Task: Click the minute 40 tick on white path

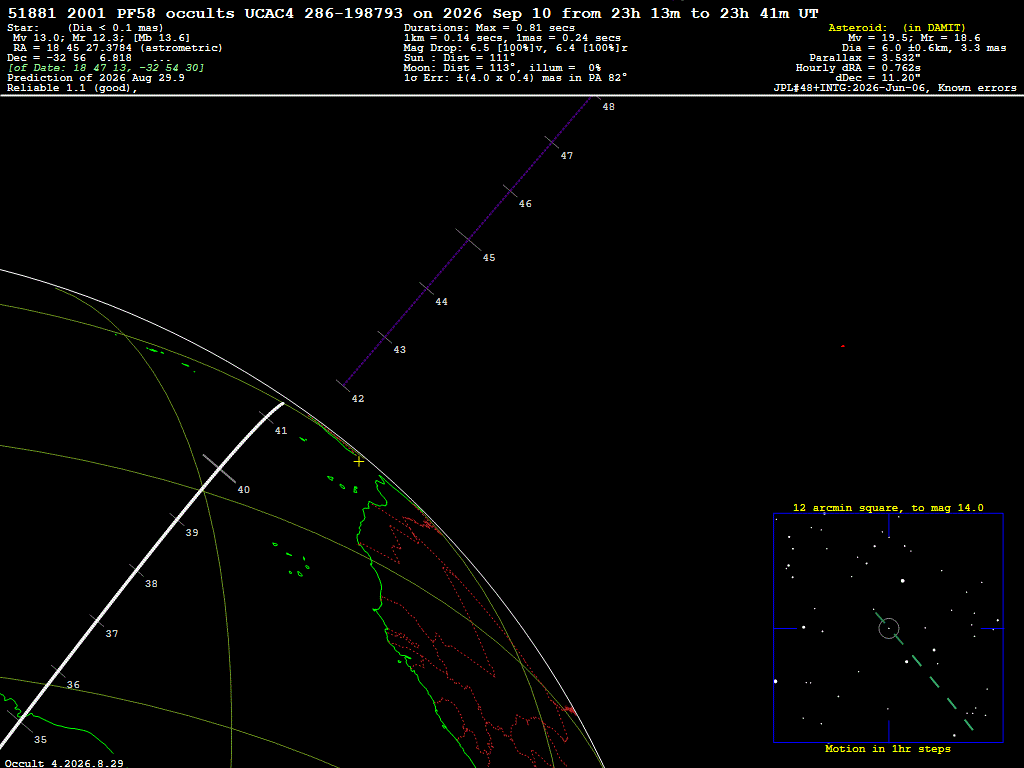Action: pos(219,469)
